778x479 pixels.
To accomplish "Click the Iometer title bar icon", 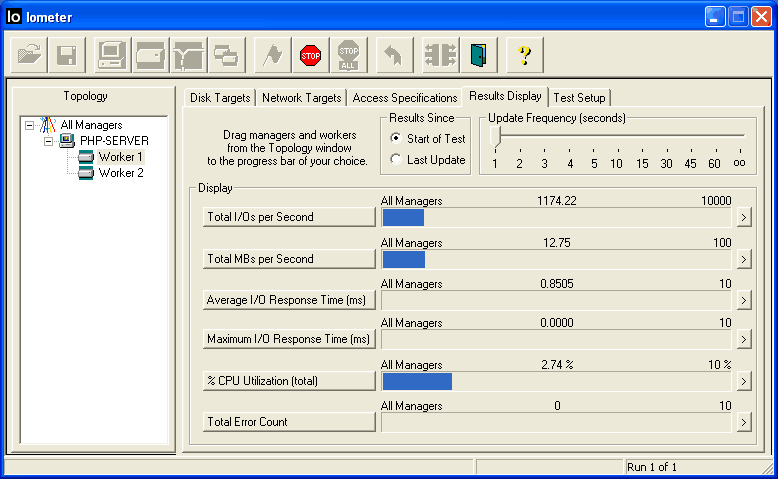I will coord(14,16).
